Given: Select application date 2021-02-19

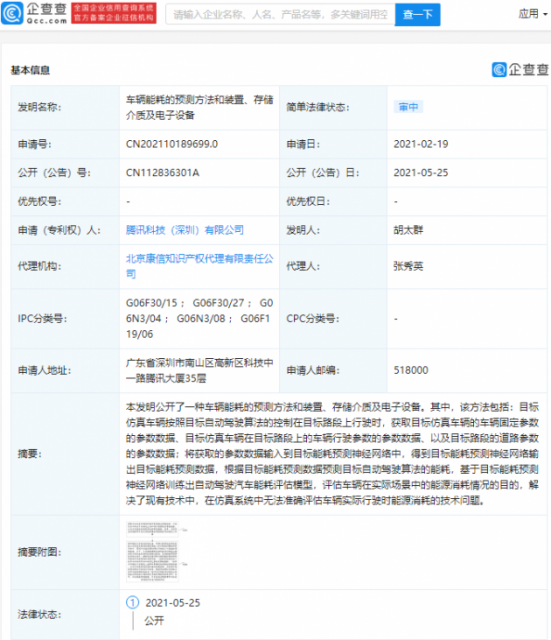Looking at the screenshot, I should [421, 144].
